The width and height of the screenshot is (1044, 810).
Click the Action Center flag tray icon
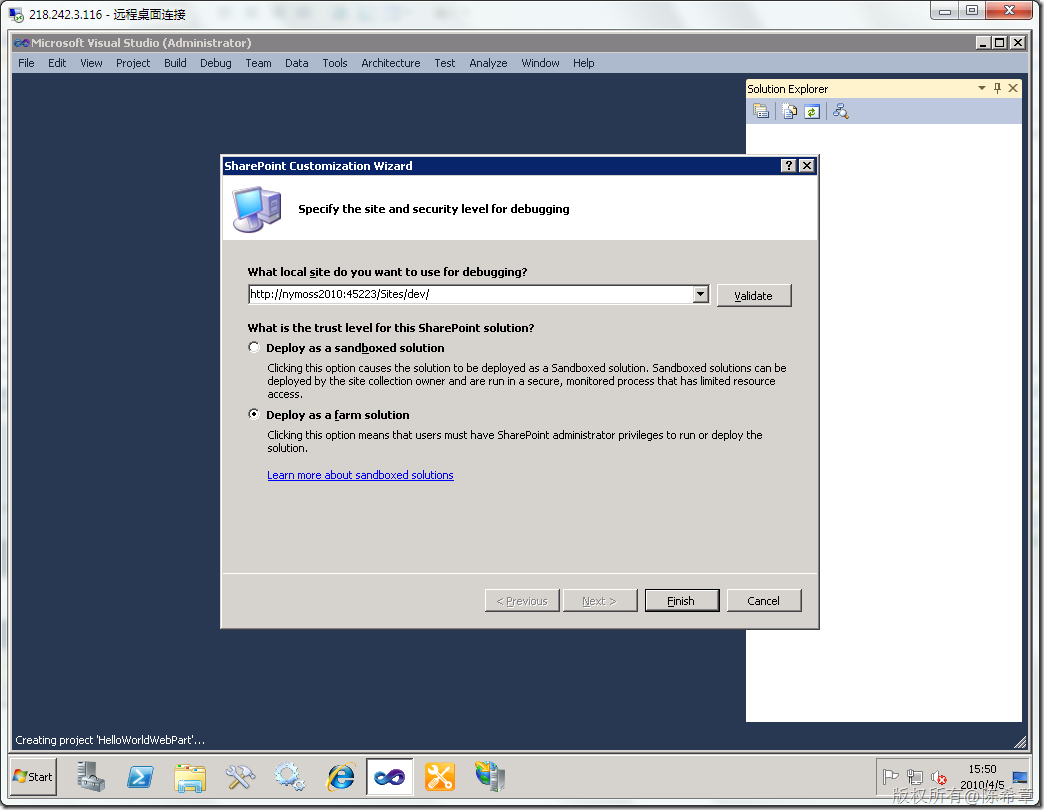(890, 777)
